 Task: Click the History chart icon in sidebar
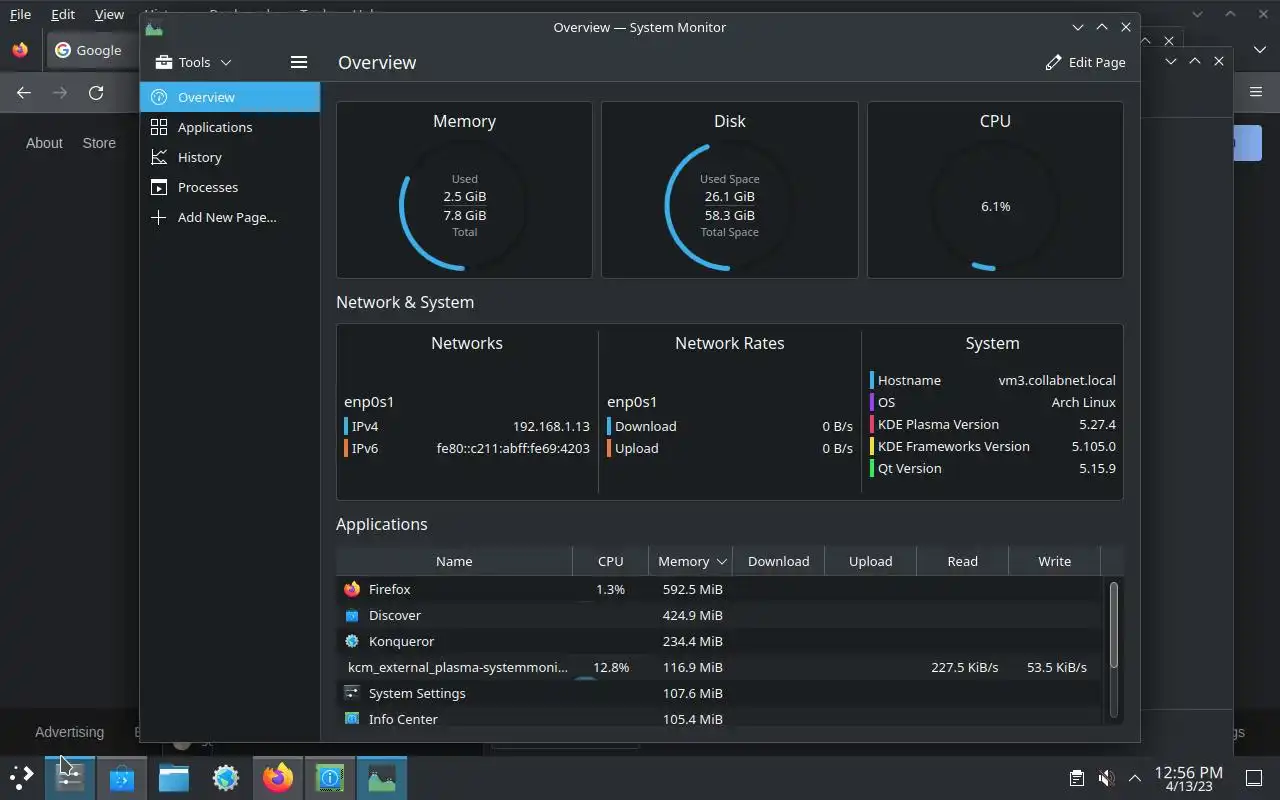coord(158,157)
